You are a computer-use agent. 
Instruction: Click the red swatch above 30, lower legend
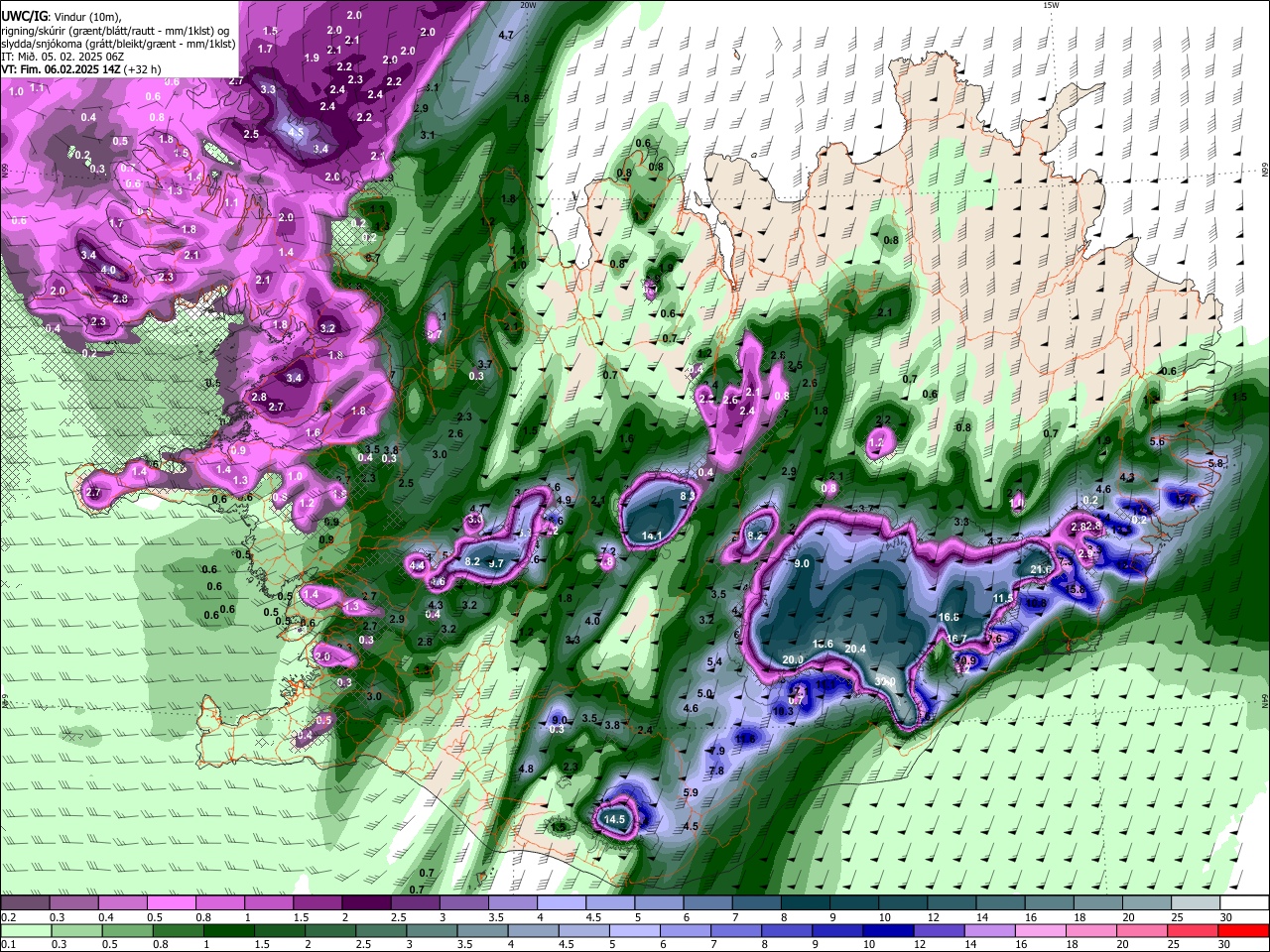point(1242,931)
